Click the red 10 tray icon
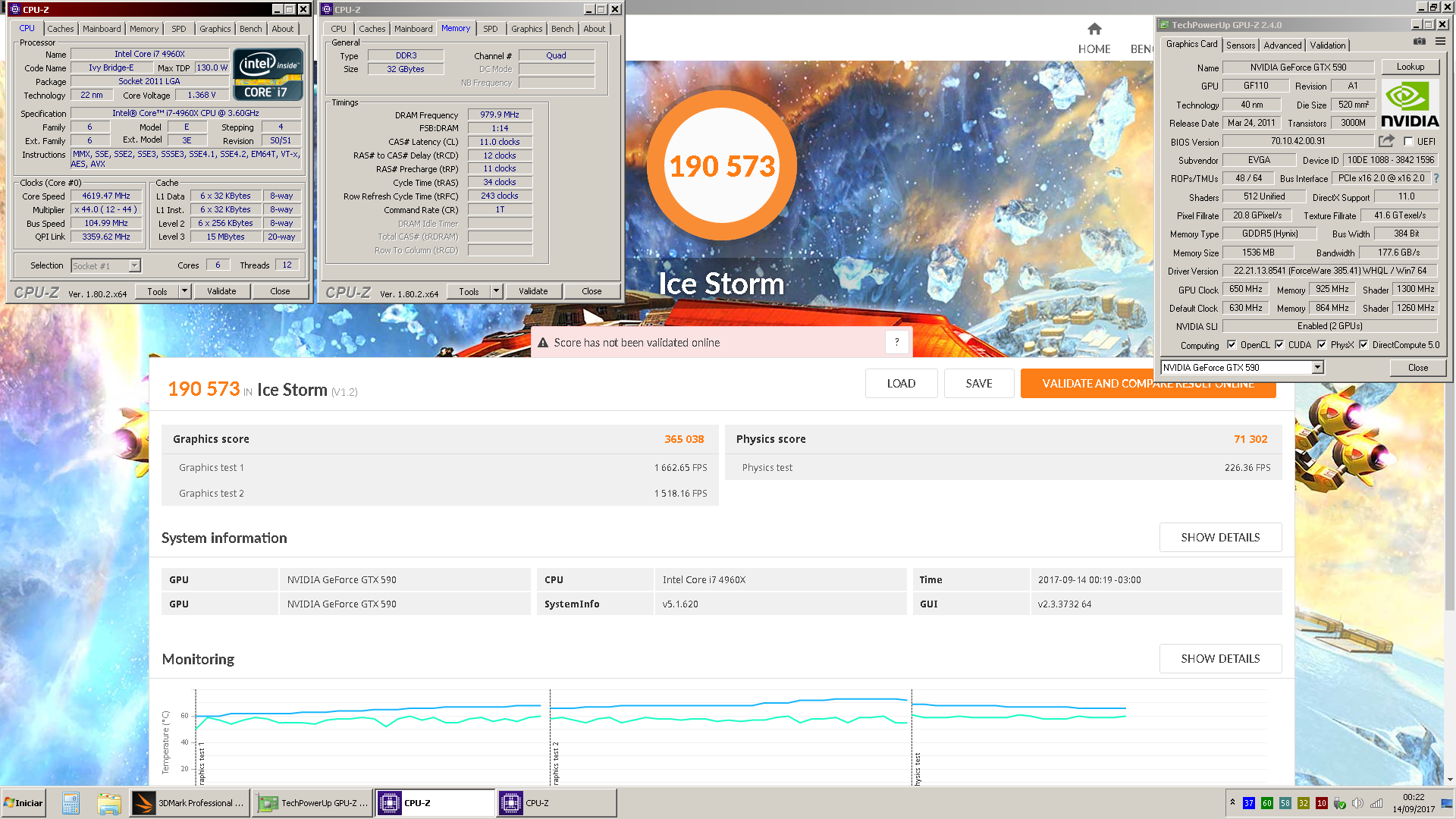The width and height of the screenshot is (1456, 819). pos(1322,803)
